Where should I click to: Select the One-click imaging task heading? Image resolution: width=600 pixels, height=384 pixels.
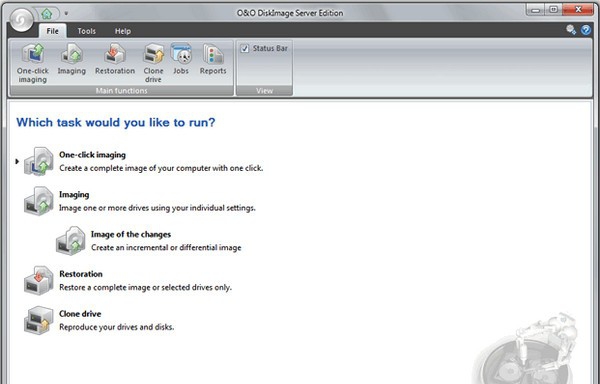[92, 155]
